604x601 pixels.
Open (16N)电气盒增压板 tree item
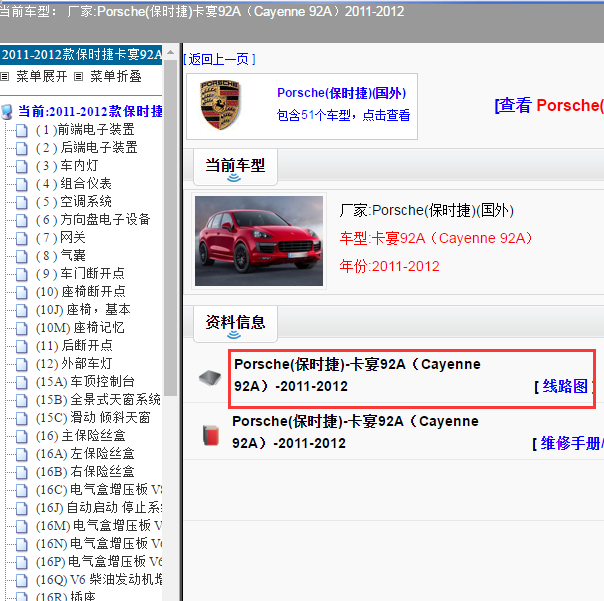click(99, 544)
